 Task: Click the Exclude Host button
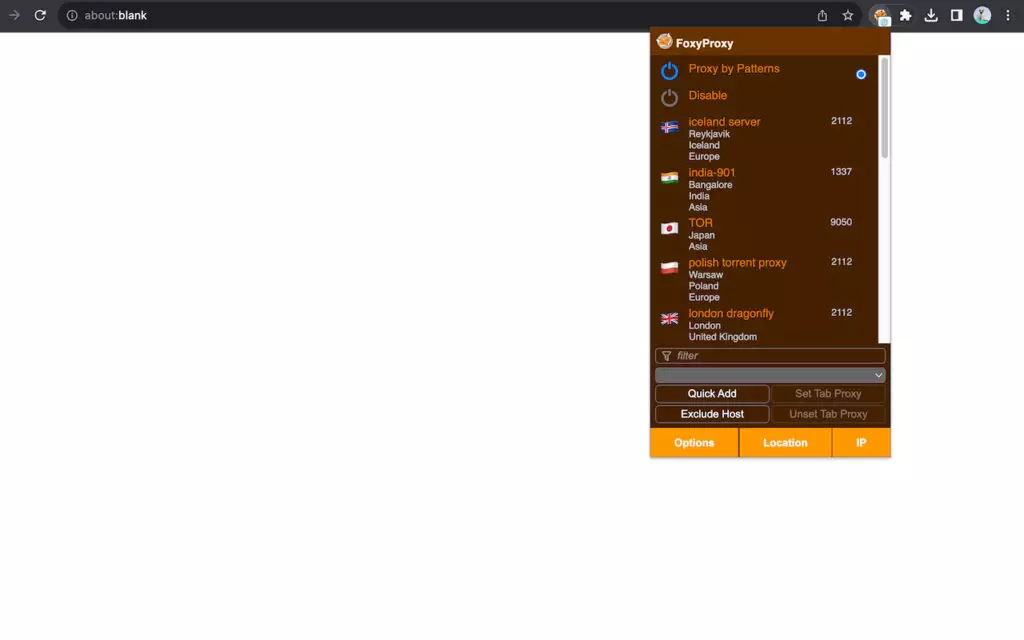tap(711, 413)
